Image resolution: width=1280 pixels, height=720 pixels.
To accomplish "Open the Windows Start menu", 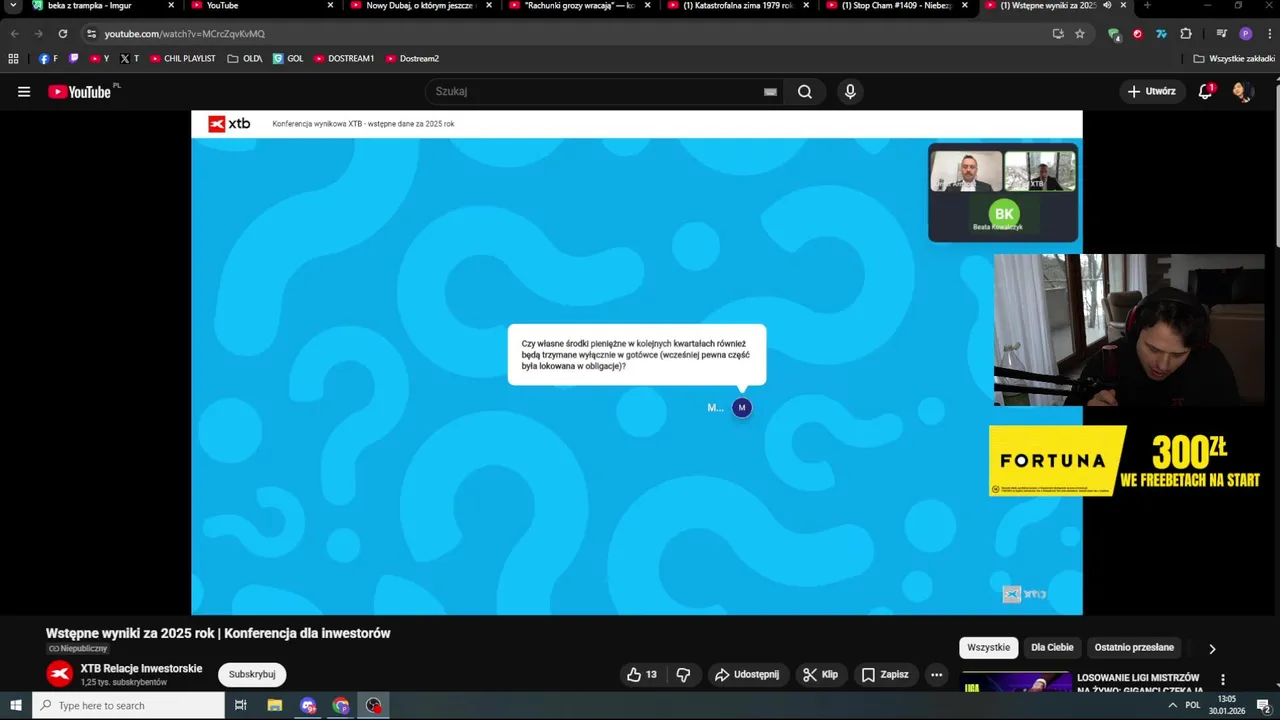I will pos(16,705).
